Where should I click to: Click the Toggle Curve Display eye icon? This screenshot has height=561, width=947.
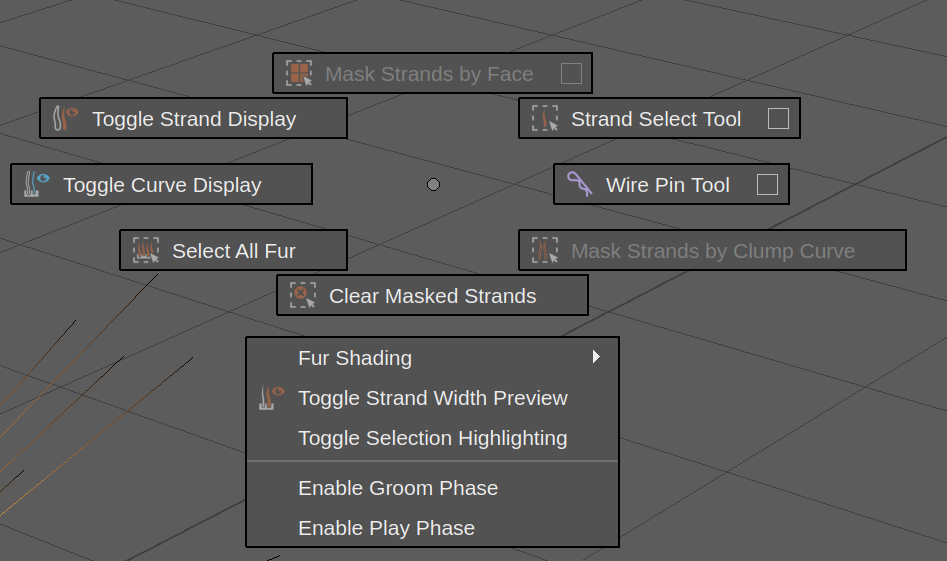pyautogui.click(x=37, y=184)
